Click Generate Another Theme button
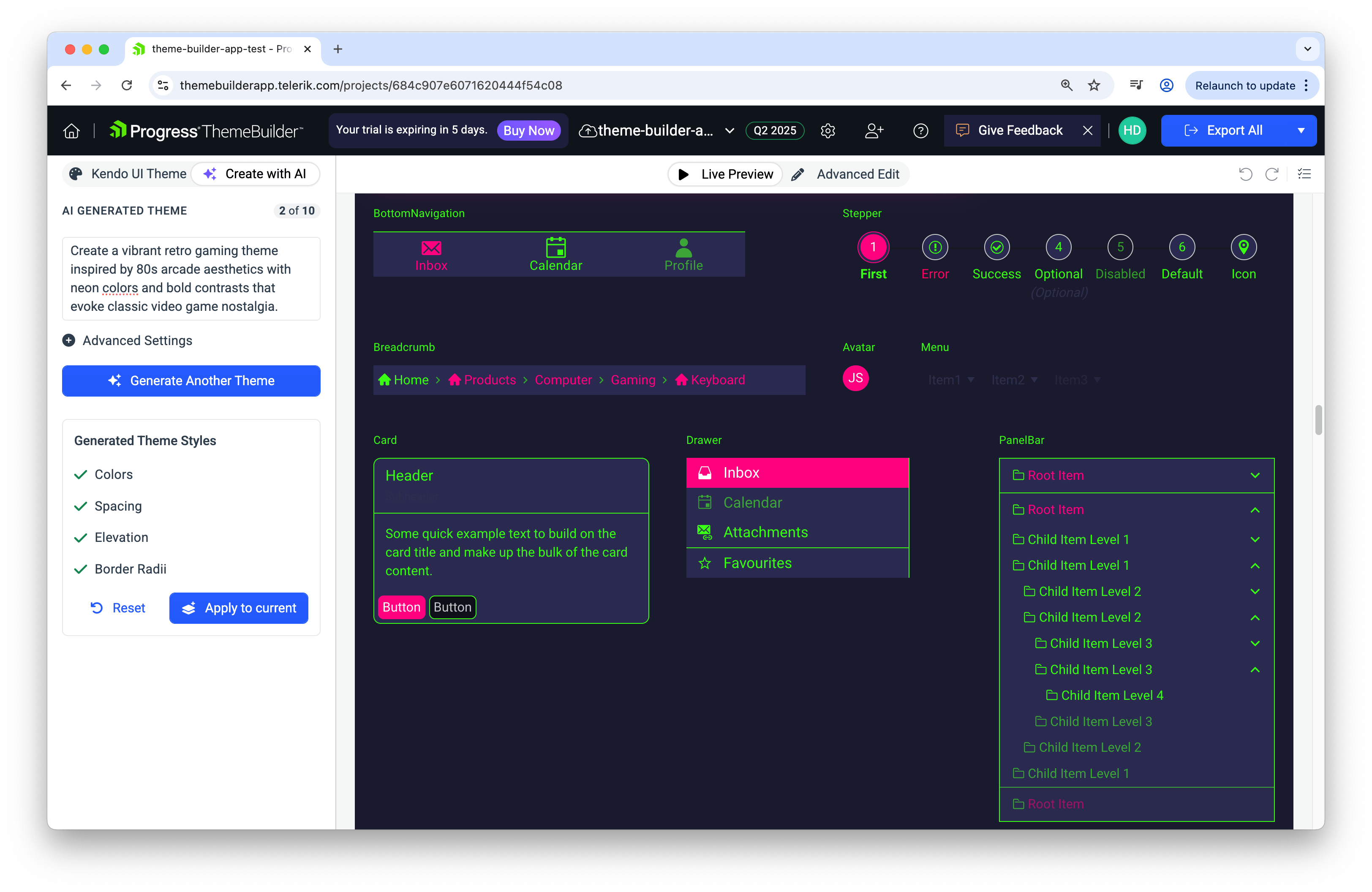The image size is (1372, 892). [191, 381]
